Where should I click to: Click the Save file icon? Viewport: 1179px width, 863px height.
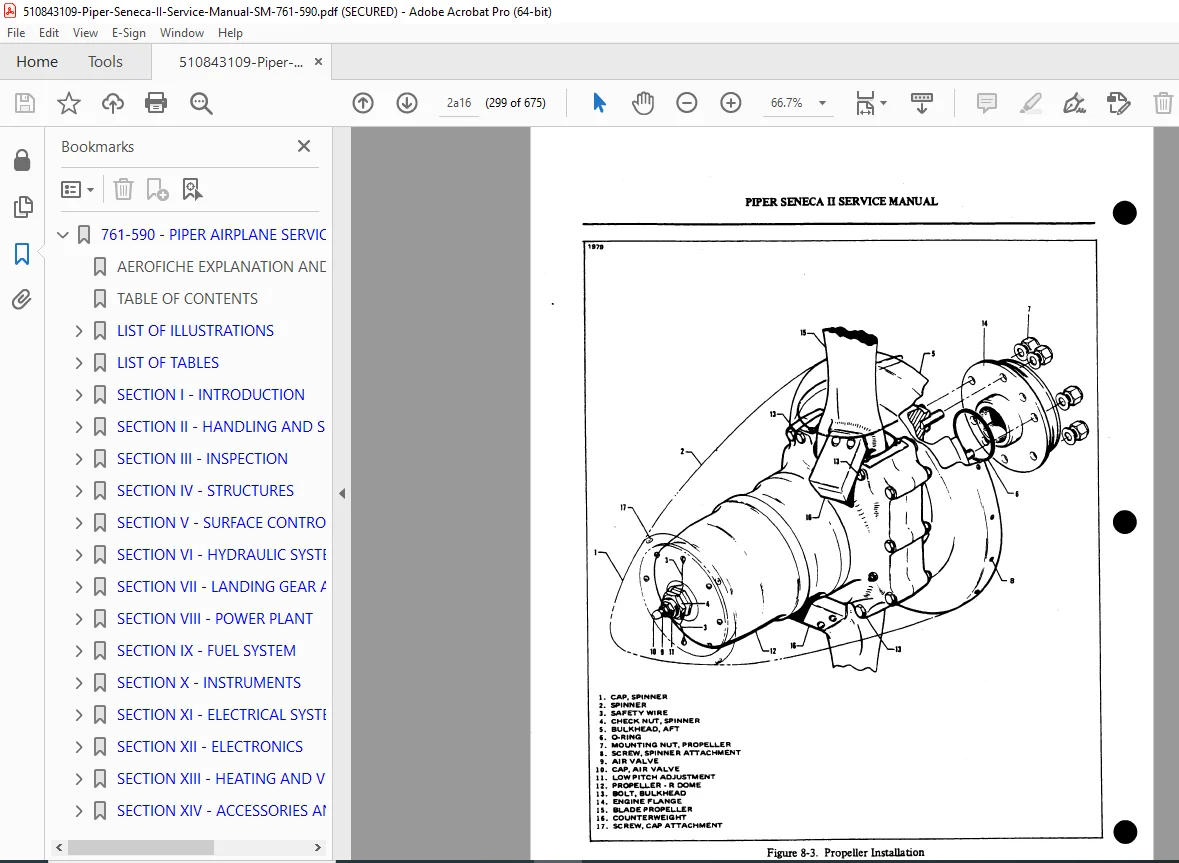(x=25, y=103)
